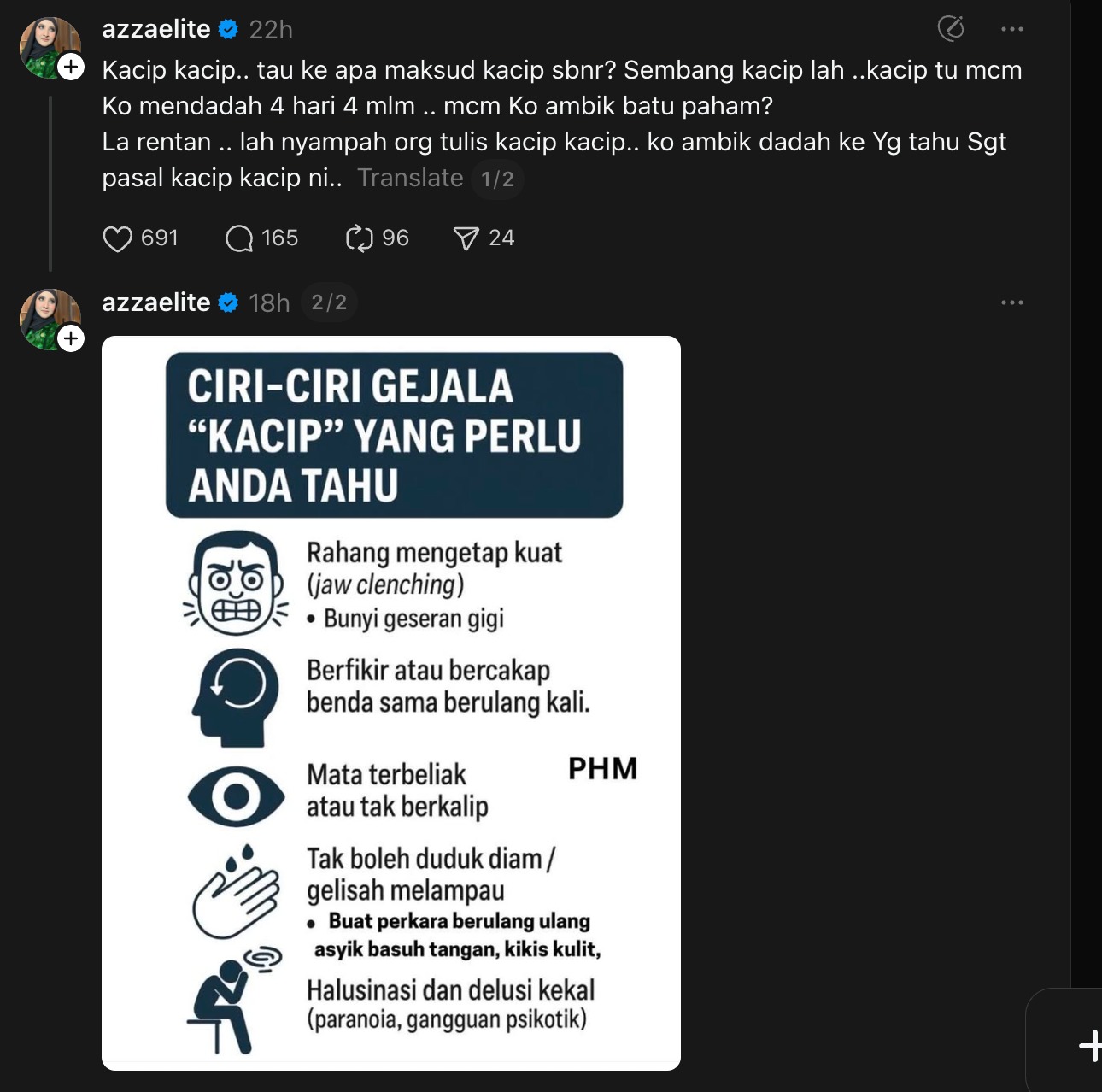Open the three-dot menu on the 18h post
The image size is (1102, 1092).
(1012, 302)
